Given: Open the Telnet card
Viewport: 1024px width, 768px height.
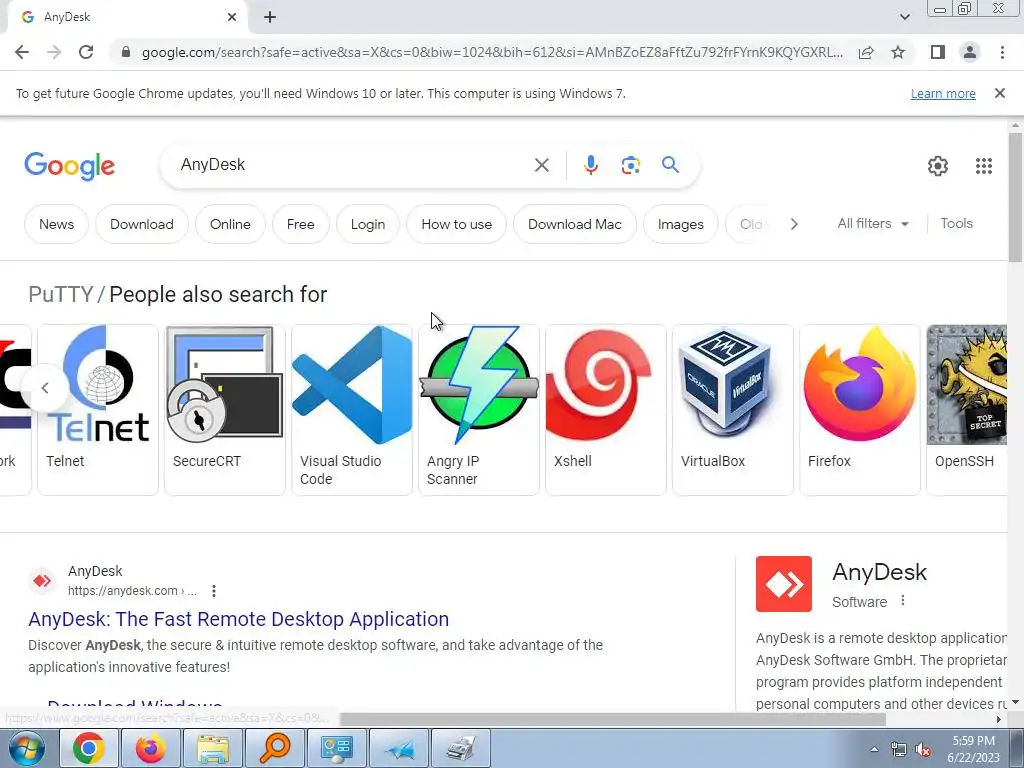Looking at the screenshot, I should click(98, 409).
